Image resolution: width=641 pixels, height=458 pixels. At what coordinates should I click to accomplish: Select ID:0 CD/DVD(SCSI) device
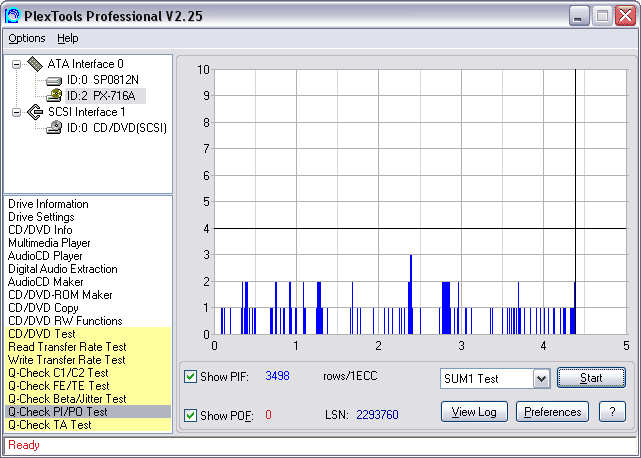117,128
